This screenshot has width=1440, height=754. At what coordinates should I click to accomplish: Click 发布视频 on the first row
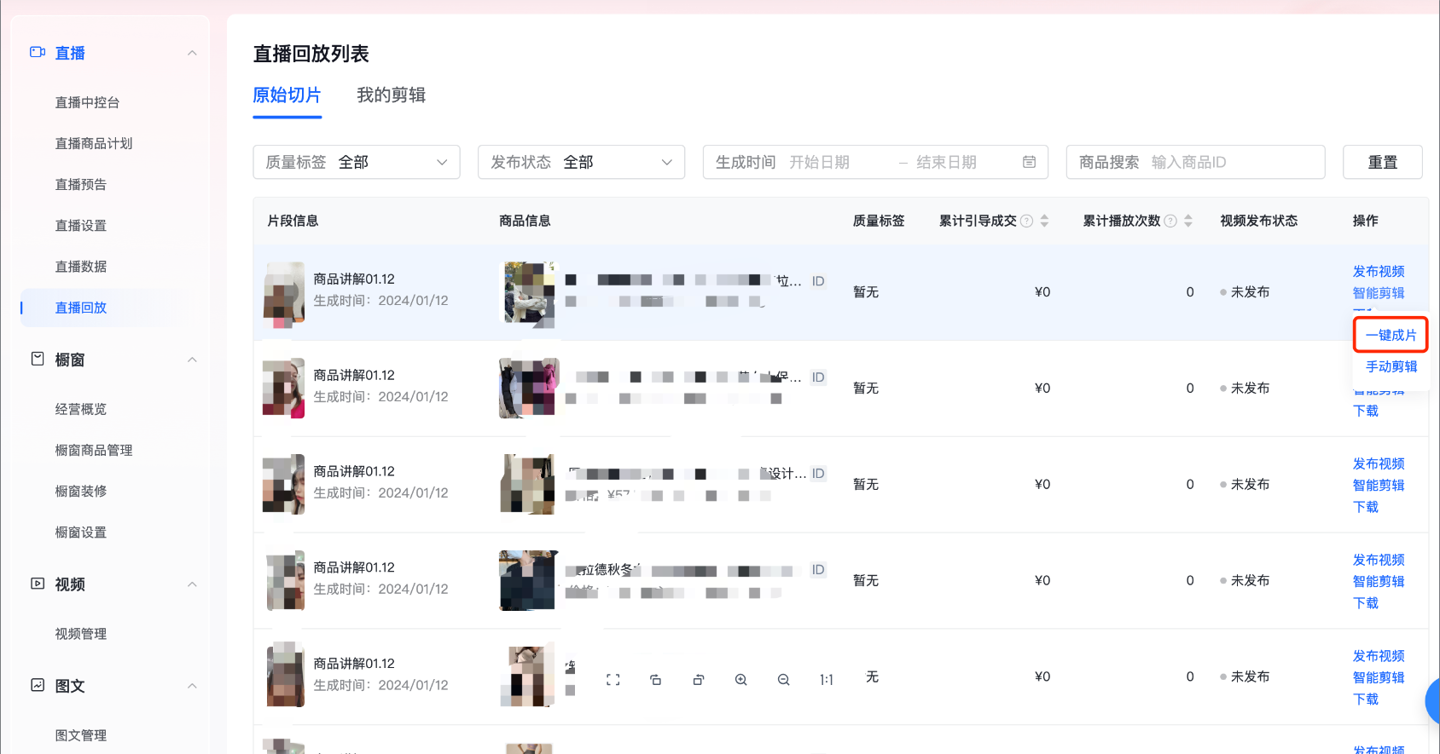(1378, 270)
